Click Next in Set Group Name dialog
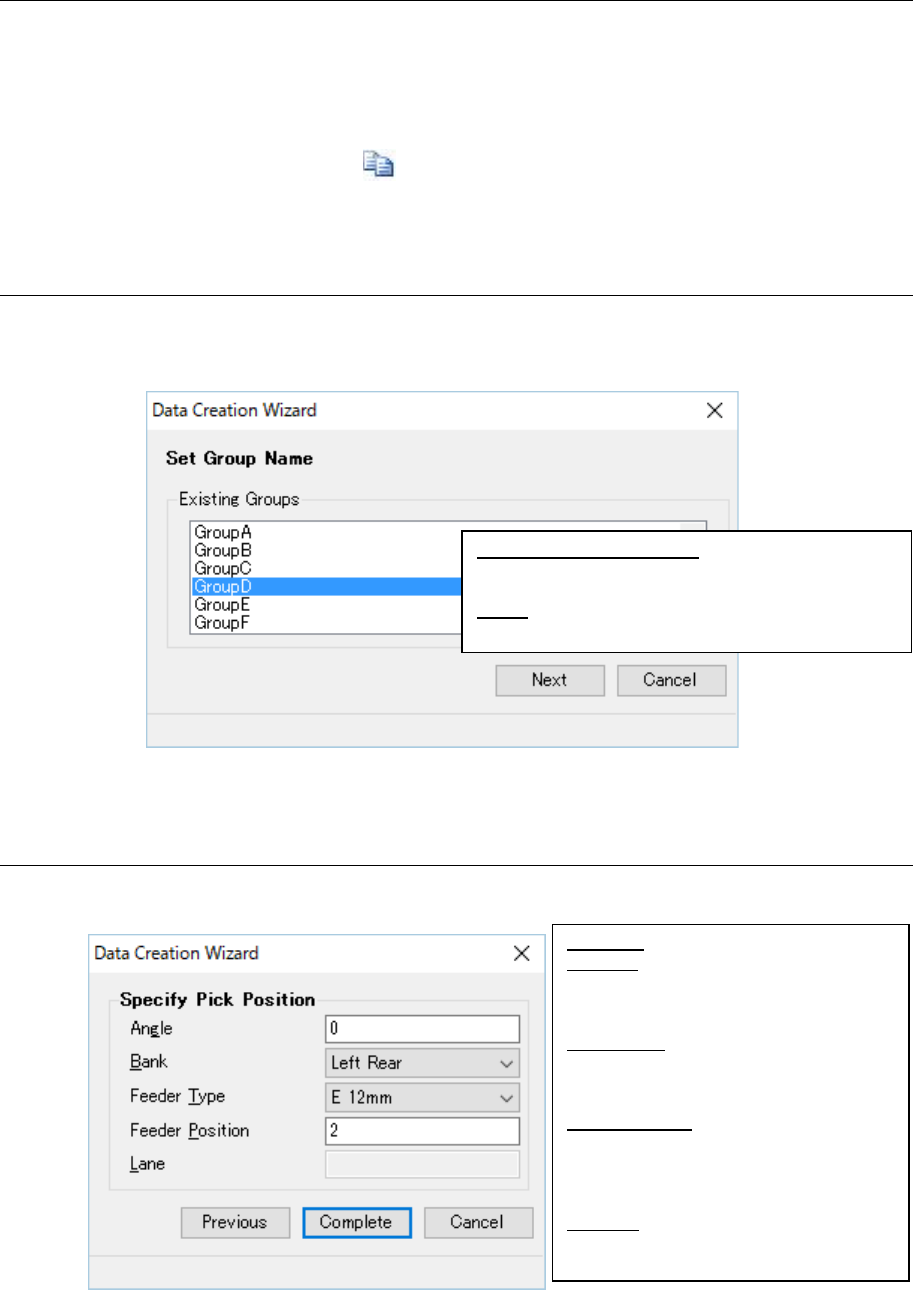Screen dimensions: 913x1290 click(x=550, y=680)
